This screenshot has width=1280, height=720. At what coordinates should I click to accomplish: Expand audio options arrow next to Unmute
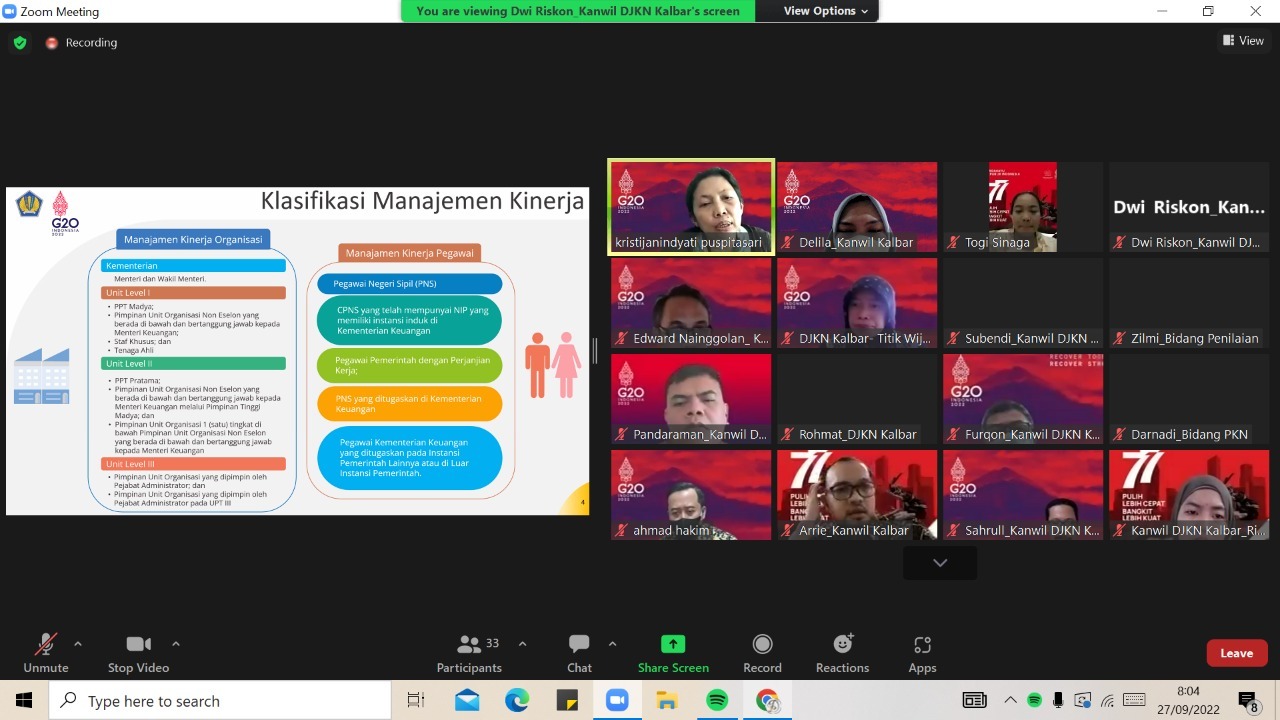(78, 644)
